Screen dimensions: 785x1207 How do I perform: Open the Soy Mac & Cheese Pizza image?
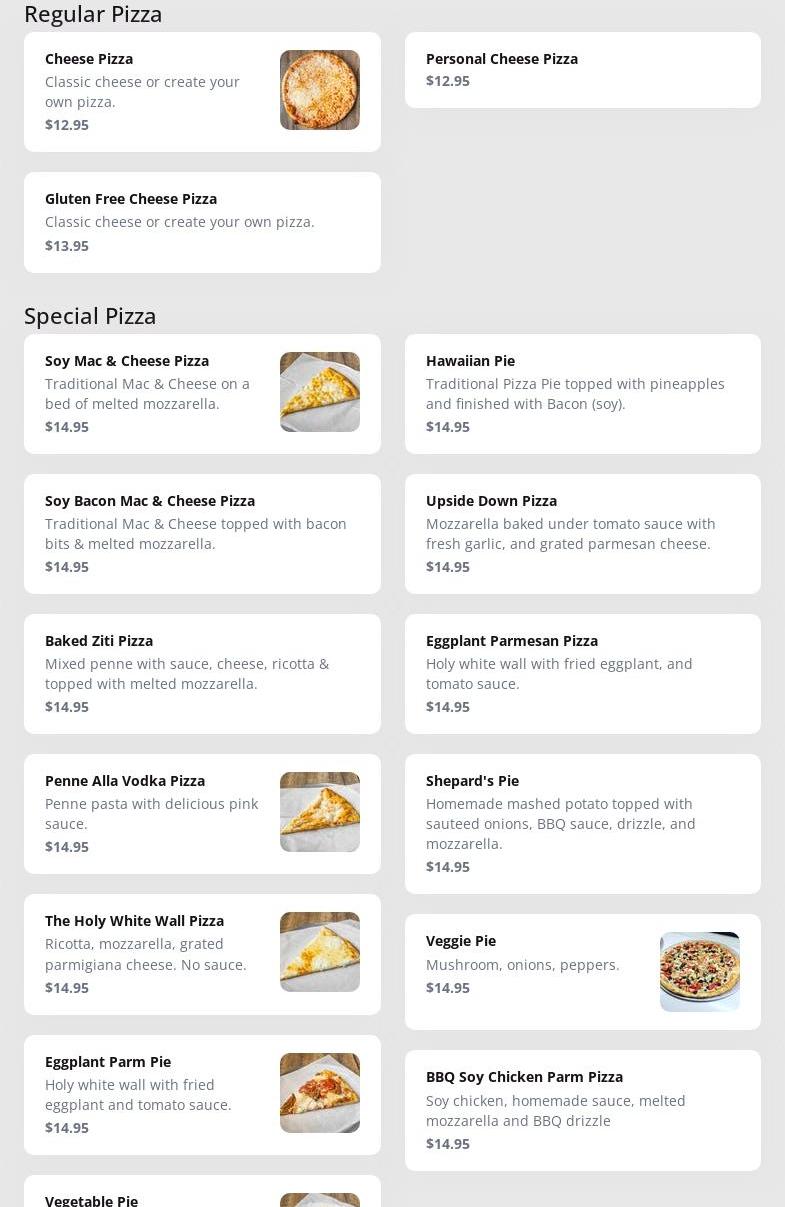coord(319,392)
